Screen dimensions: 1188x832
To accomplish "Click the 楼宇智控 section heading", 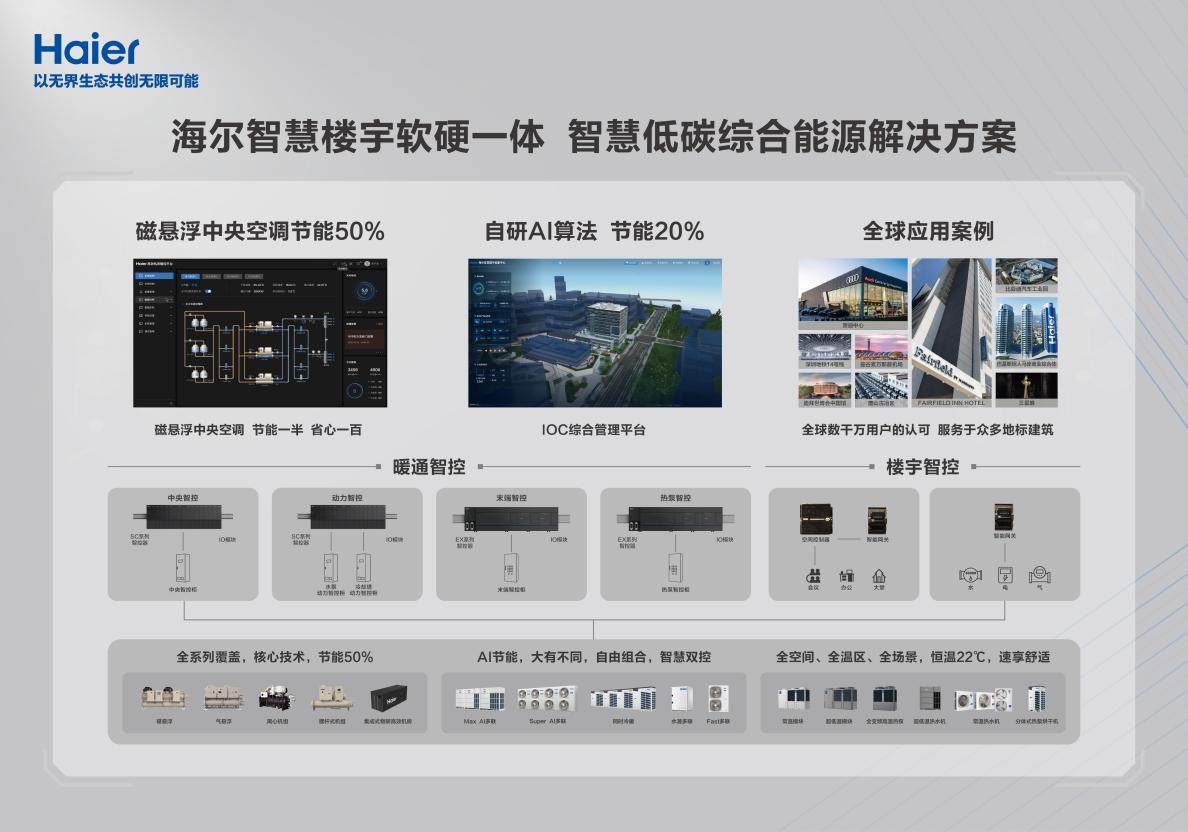I will [922, 466].
